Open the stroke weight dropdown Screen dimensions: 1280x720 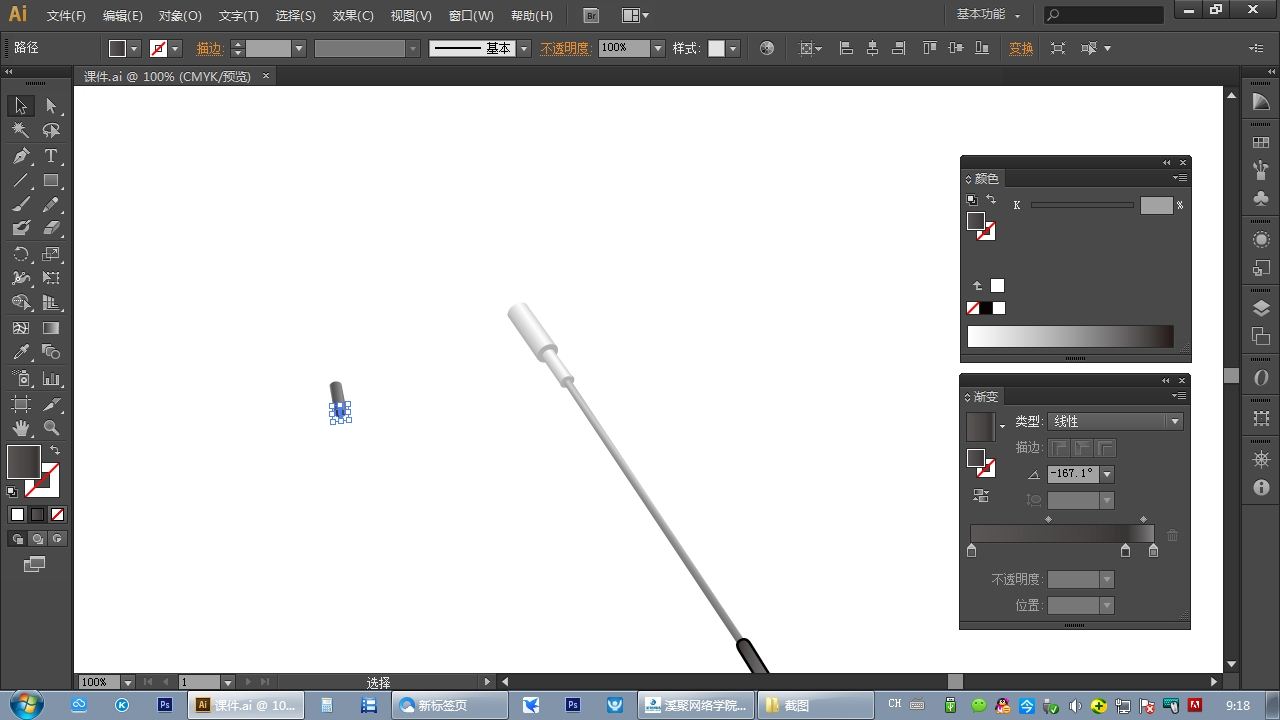click(298, 48)
